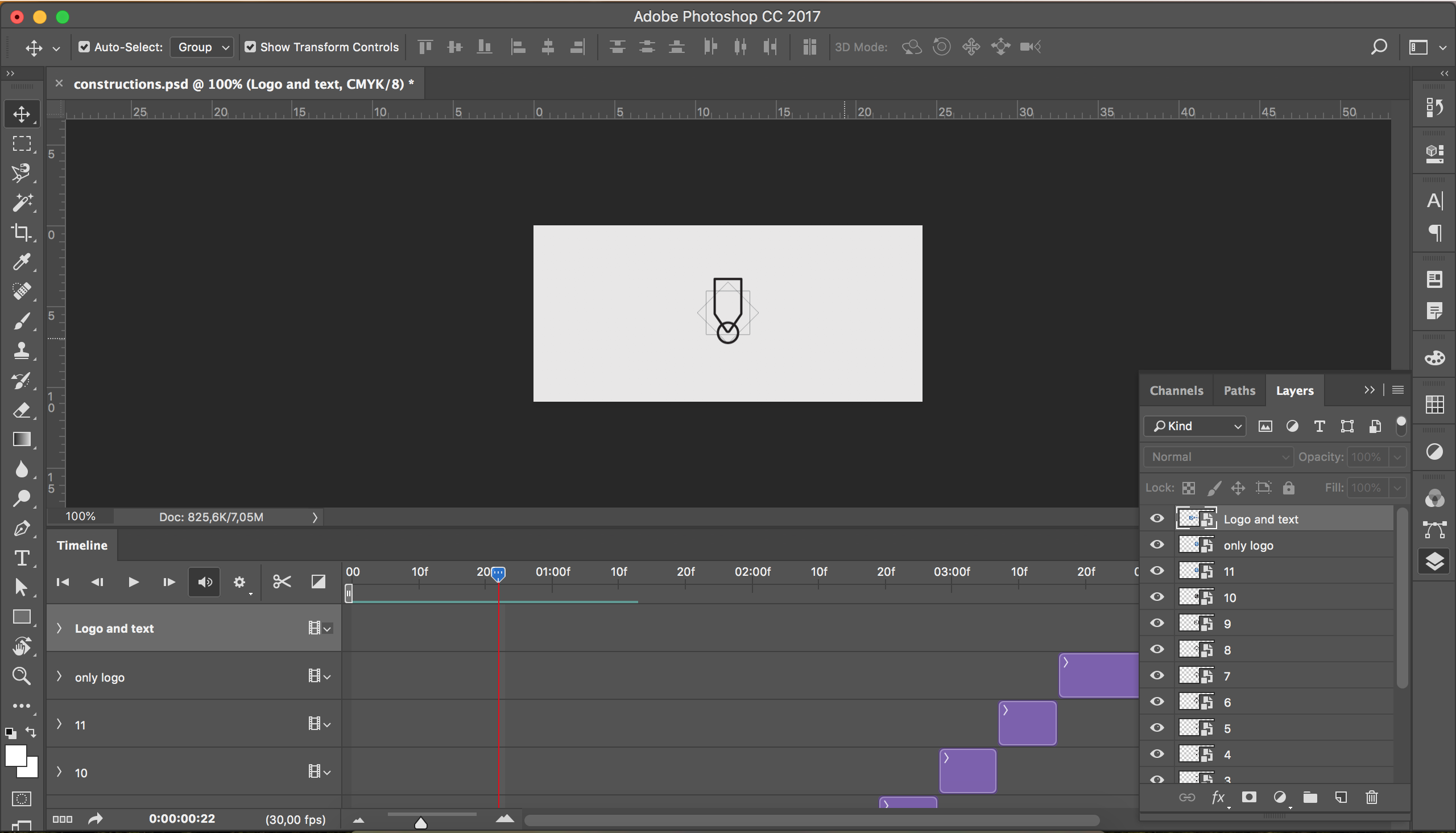
Task: Hide the only logo layer
Action: click(1157, 545)
